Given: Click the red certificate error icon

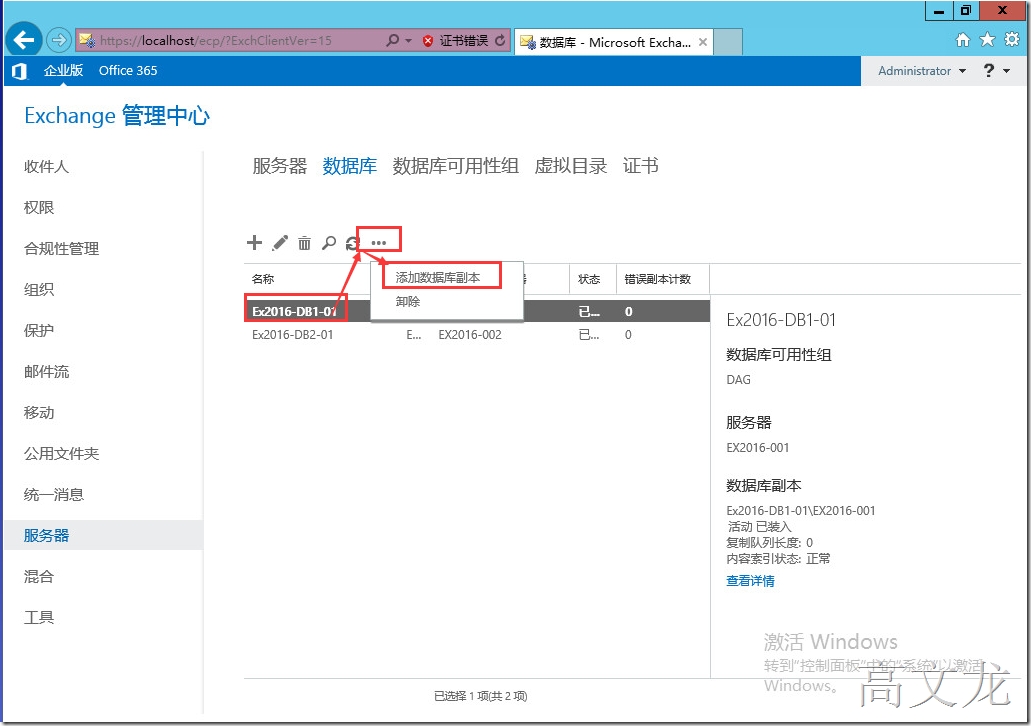Looking at the screenshot, I should coord(428,41).
